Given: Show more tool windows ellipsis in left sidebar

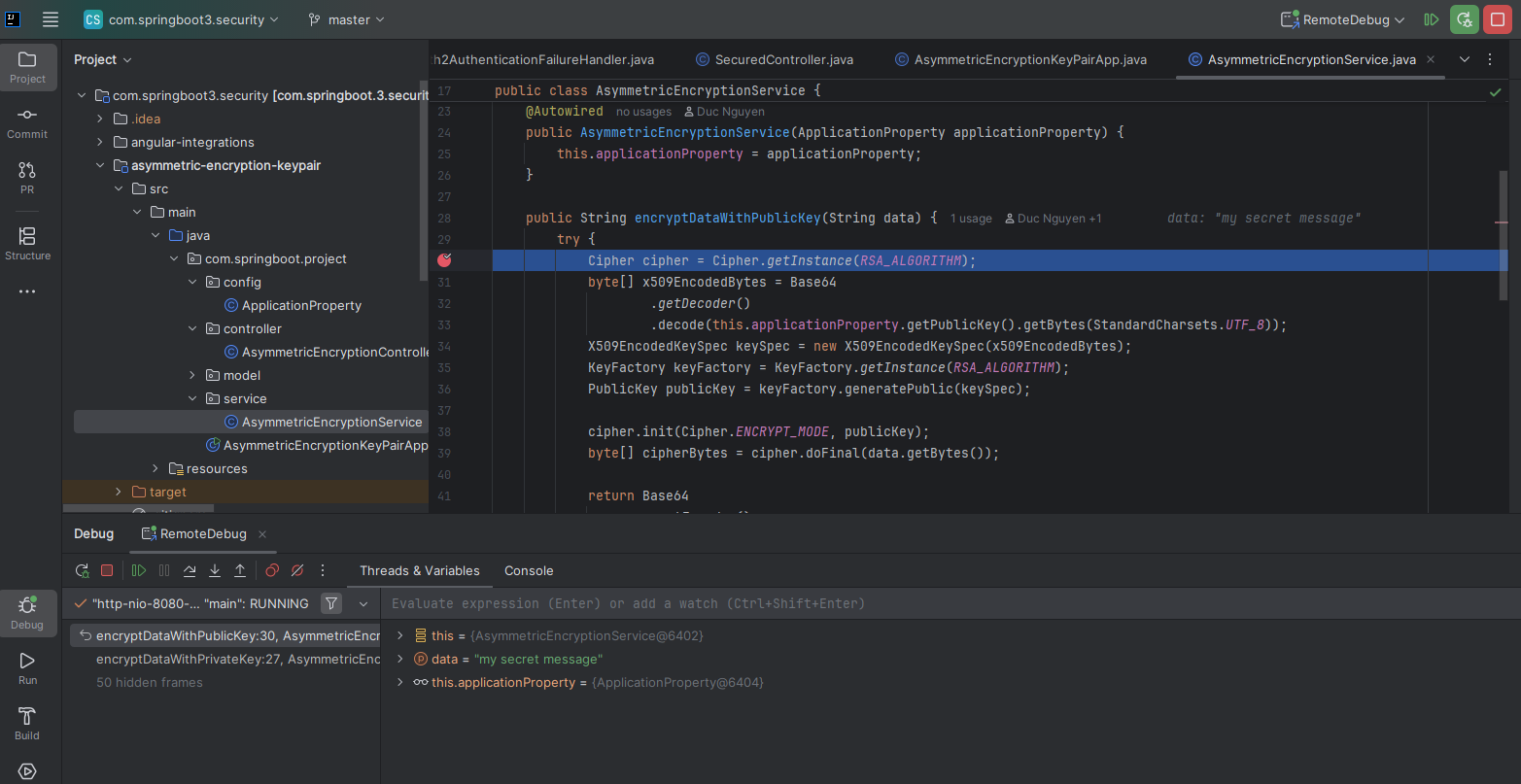Looking at the screenshot, I should (27, 291).
